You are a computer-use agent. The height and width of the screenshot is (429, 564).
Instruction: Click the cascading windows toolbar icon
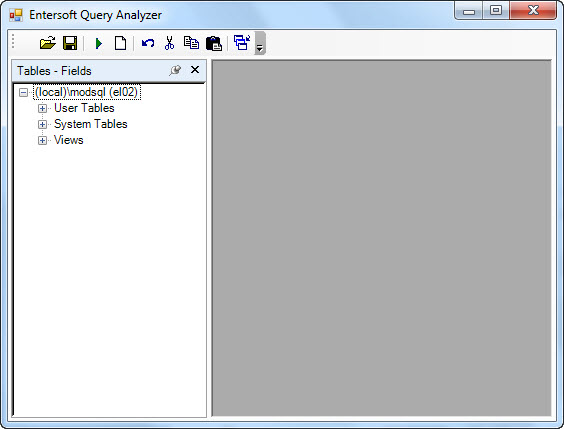(x=242, y=42)
